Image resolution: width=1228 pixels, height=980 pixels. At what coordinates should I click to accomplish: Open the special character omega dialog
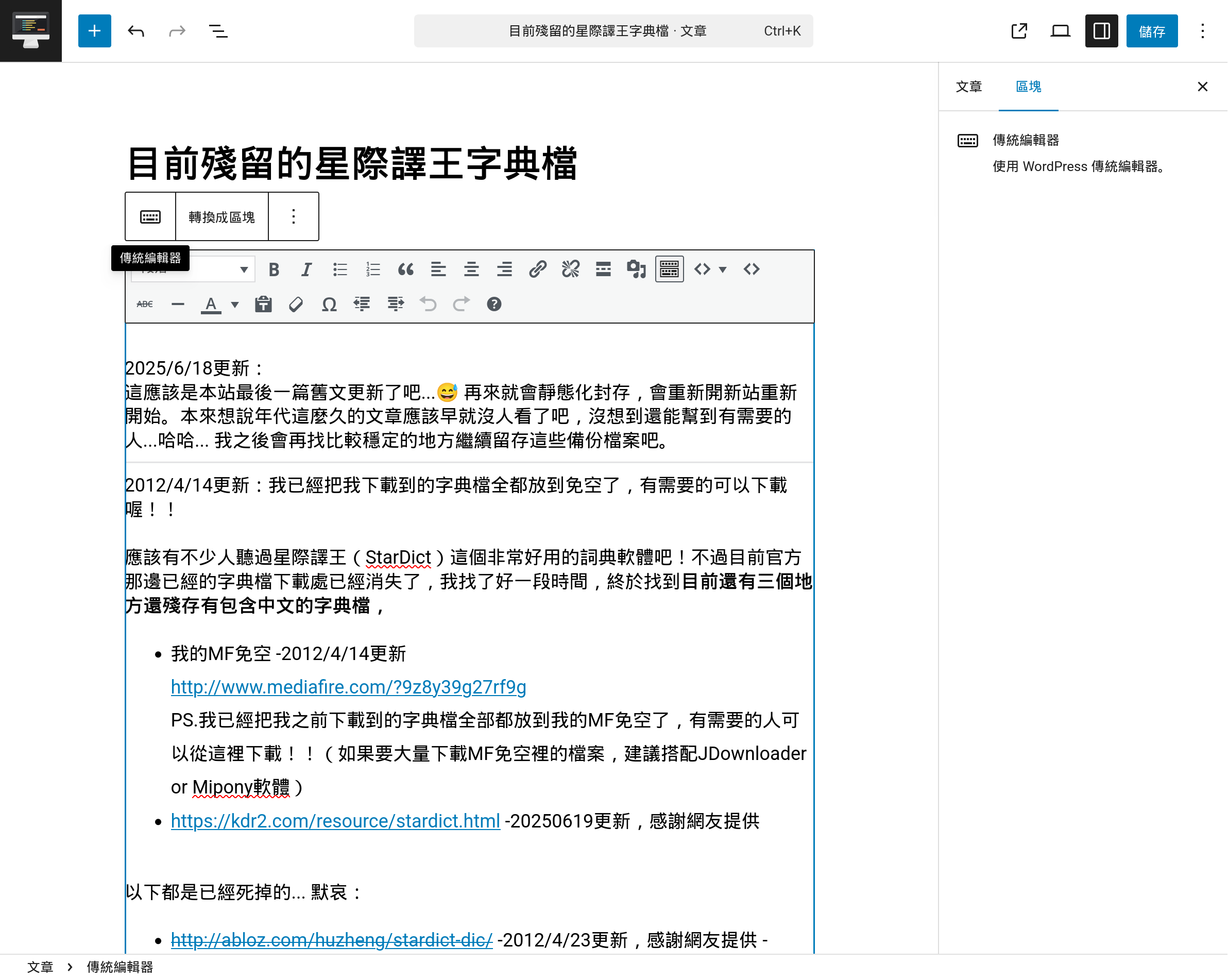coord(329,305)
